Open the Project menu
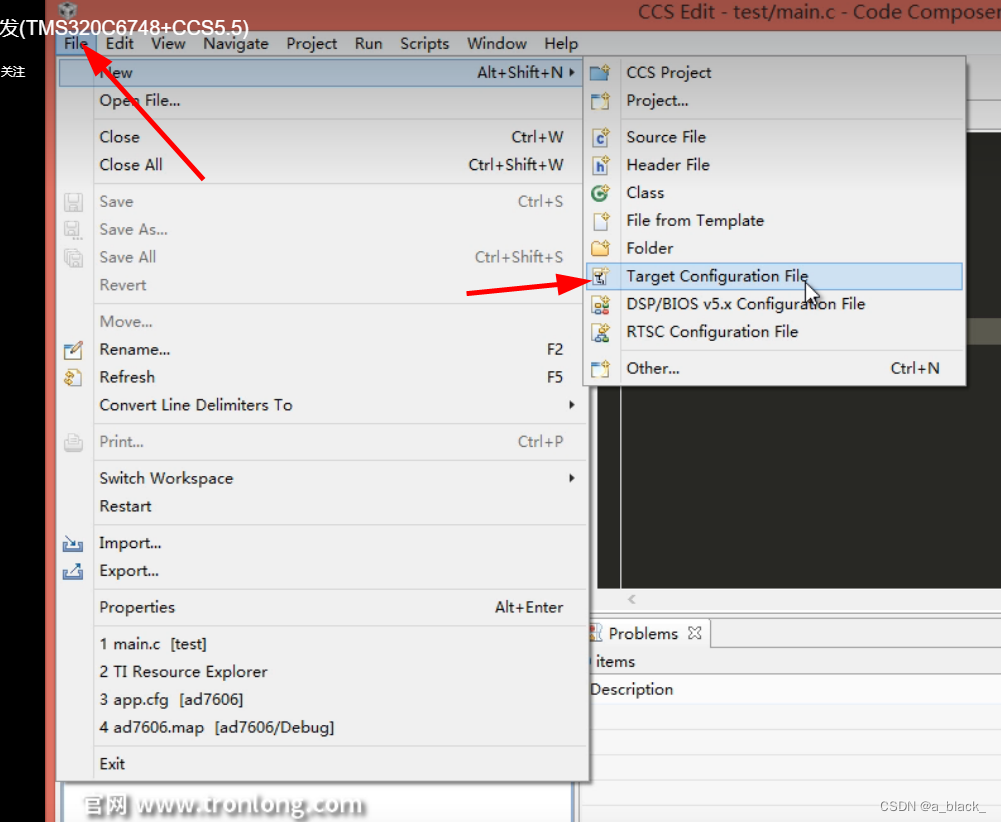Image resolution: width=1001 pixels, height=822 pixels. tap(312, 43)
